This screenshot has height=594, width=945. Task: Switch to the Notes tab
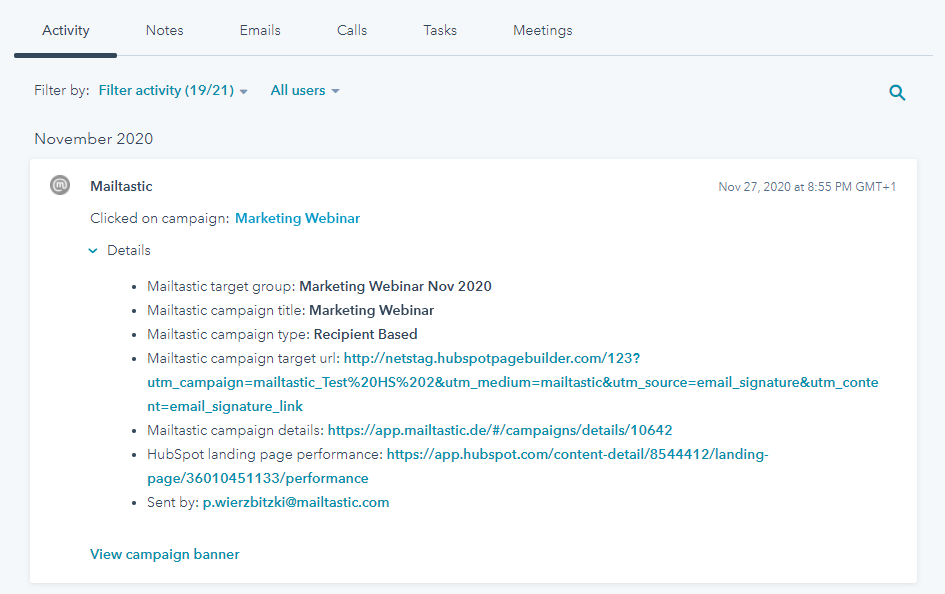(x=165, y=30)
